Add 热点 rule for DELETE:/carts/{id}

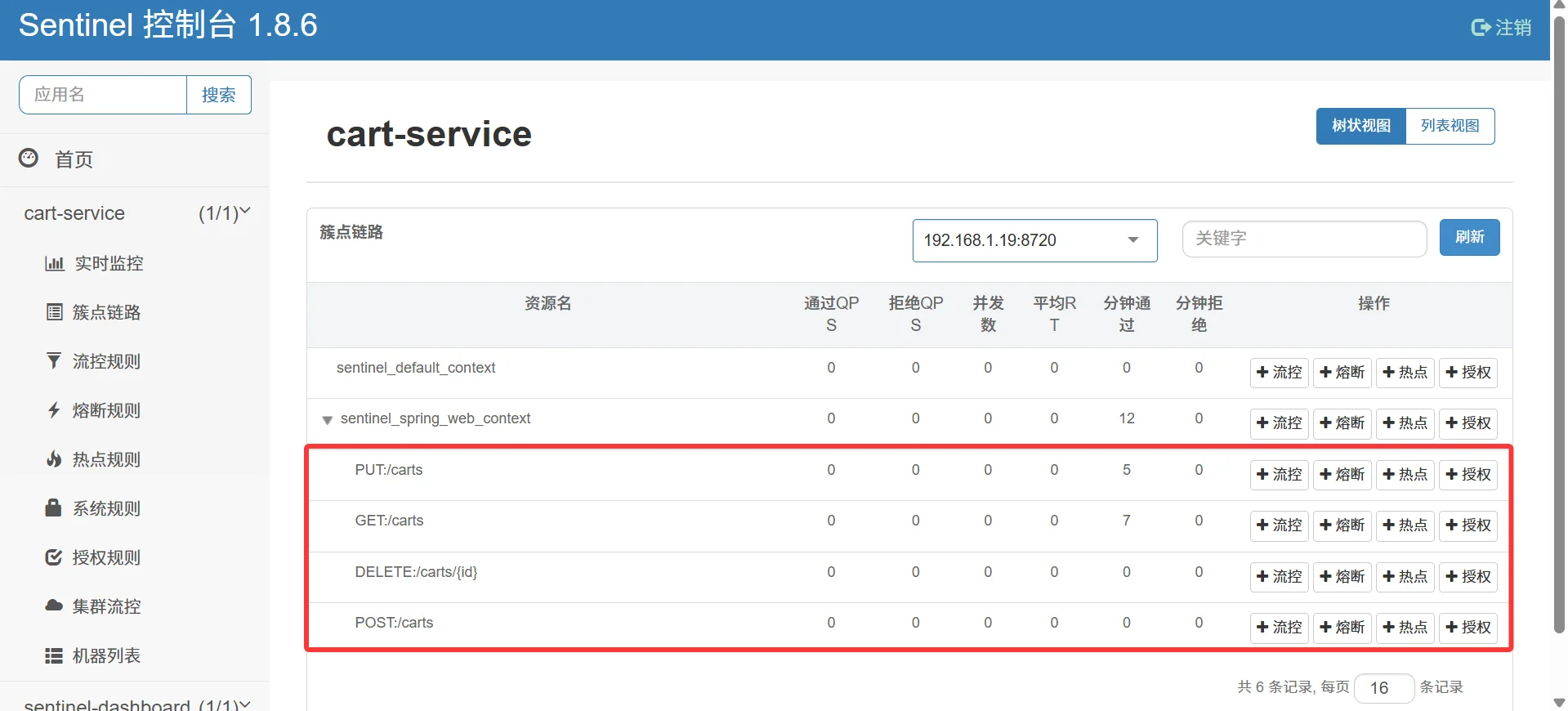point(1405,577)
